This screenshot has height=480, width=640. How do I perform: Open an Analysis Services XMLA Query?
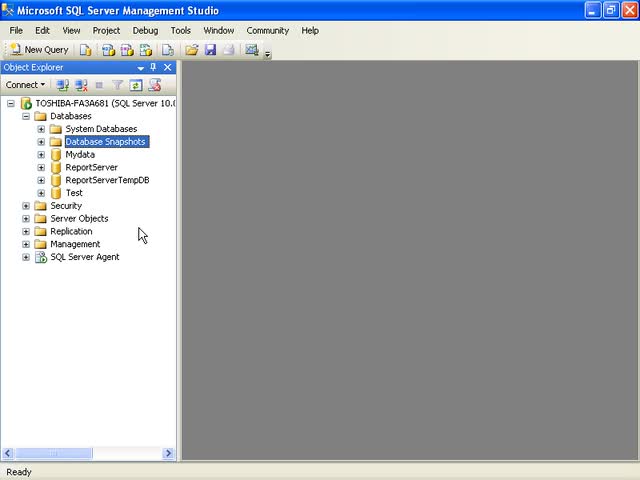pos(146,50)
